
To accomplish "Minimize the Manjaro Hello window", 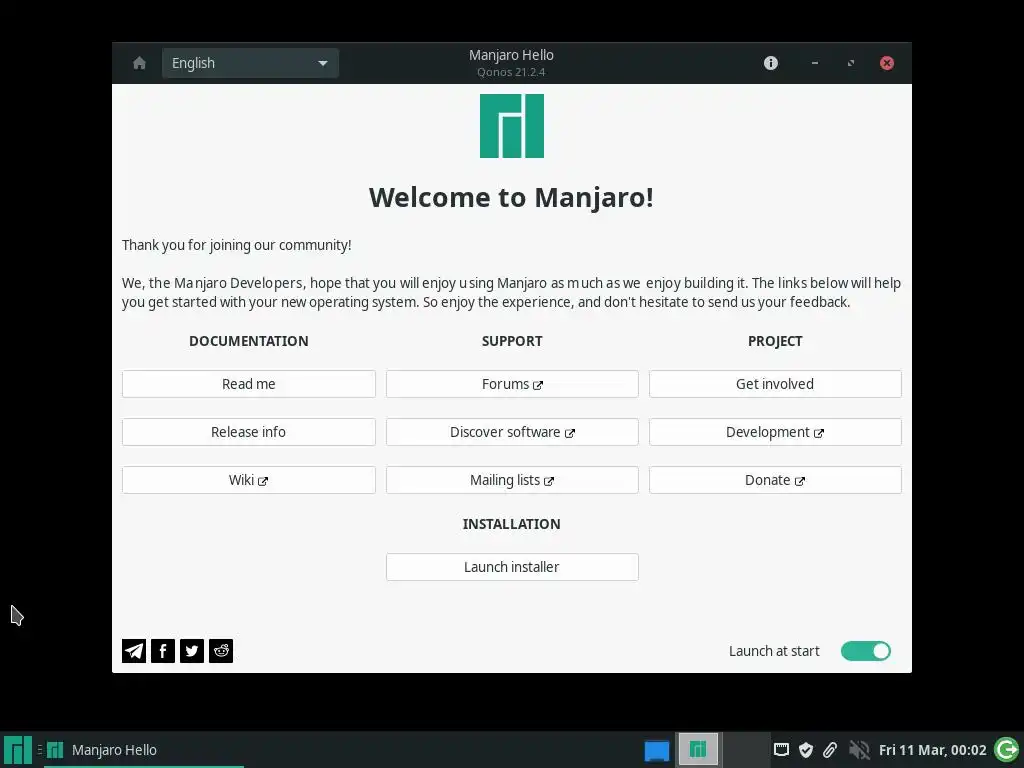I will click(814, 63).
